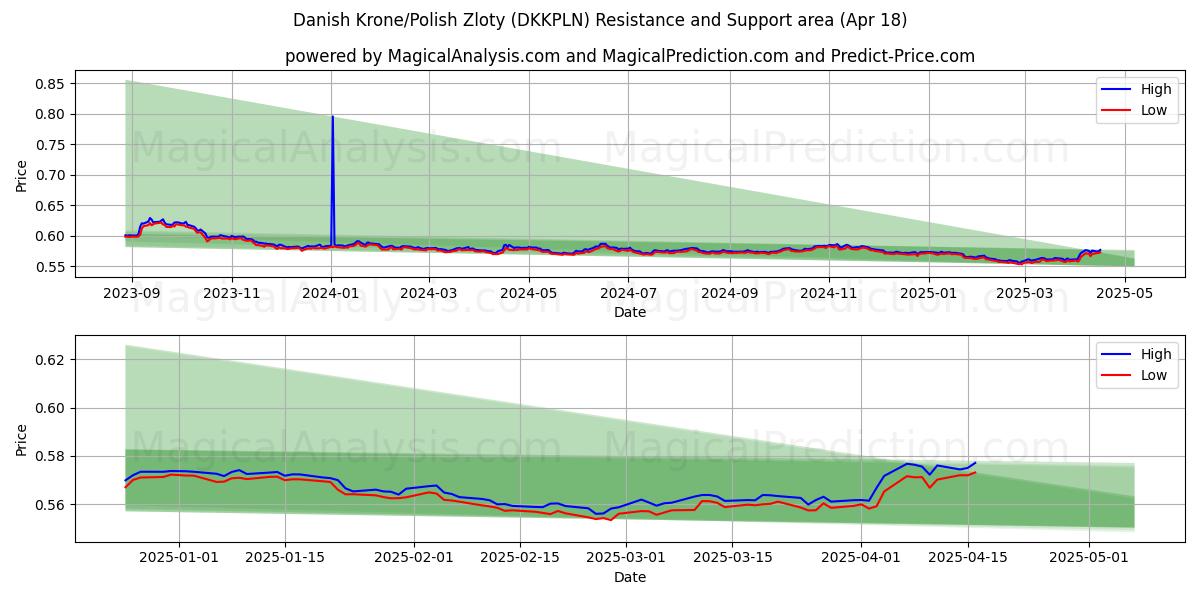Click the '2025-01' x-axis label in top chart
Viewport: 1200px width, 600px height.
928,293
